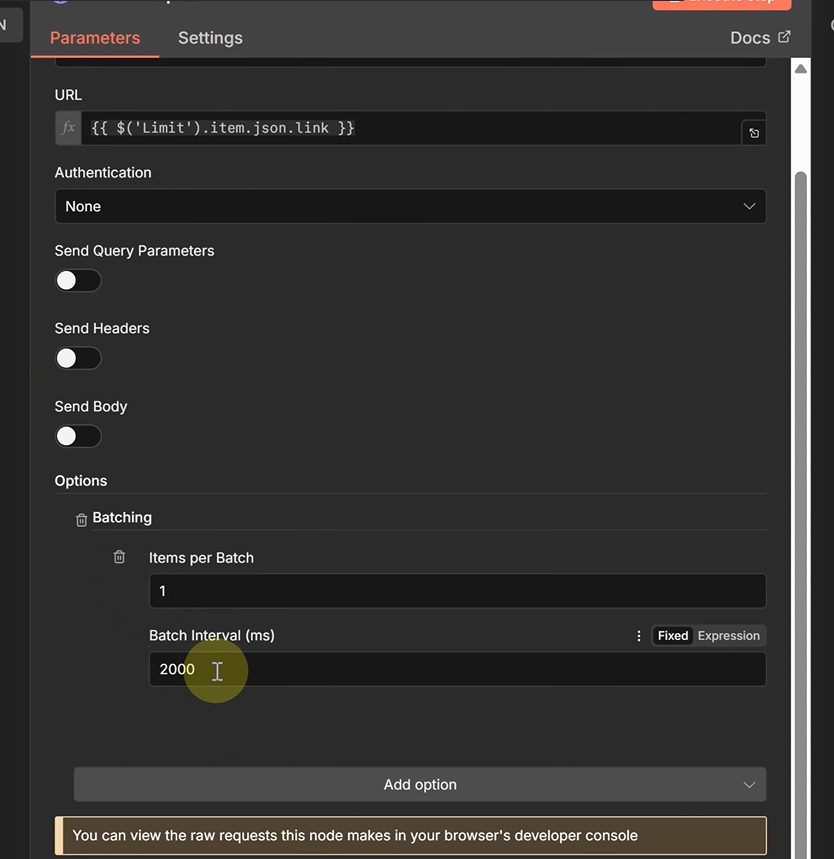Select Fixed mode for Batch Interval

coord(673,636)
